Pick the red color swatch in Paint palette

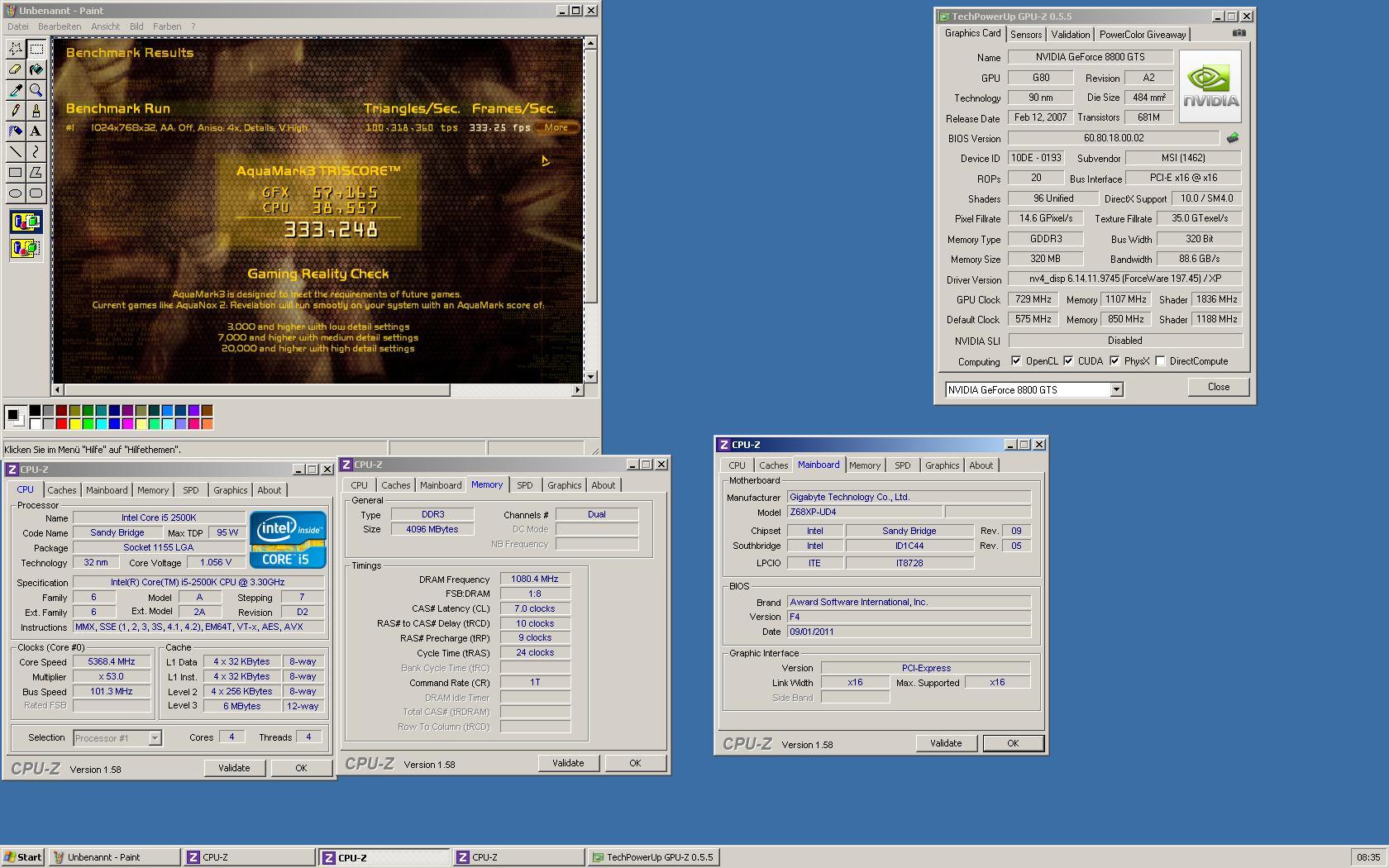[61, 424]
